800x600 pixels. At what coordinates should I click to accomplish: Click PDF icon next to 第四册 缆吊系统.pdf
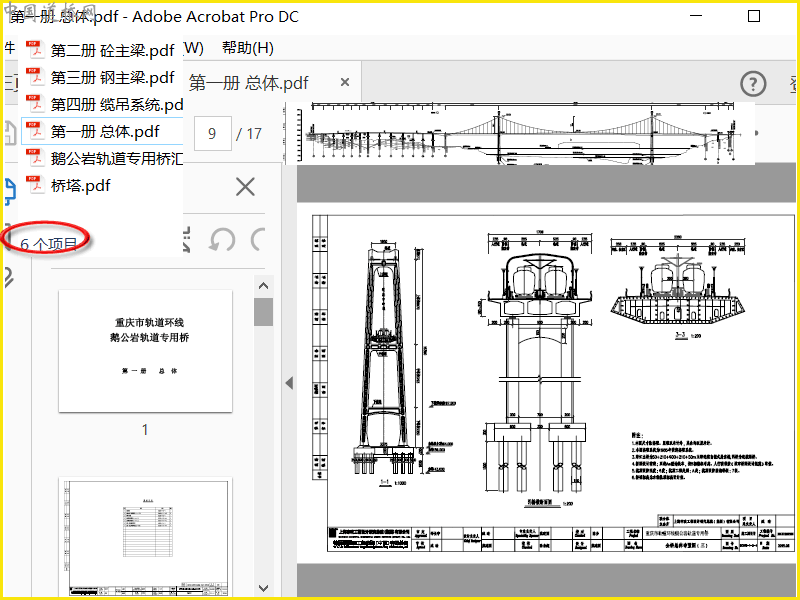(x=35, y=104)
